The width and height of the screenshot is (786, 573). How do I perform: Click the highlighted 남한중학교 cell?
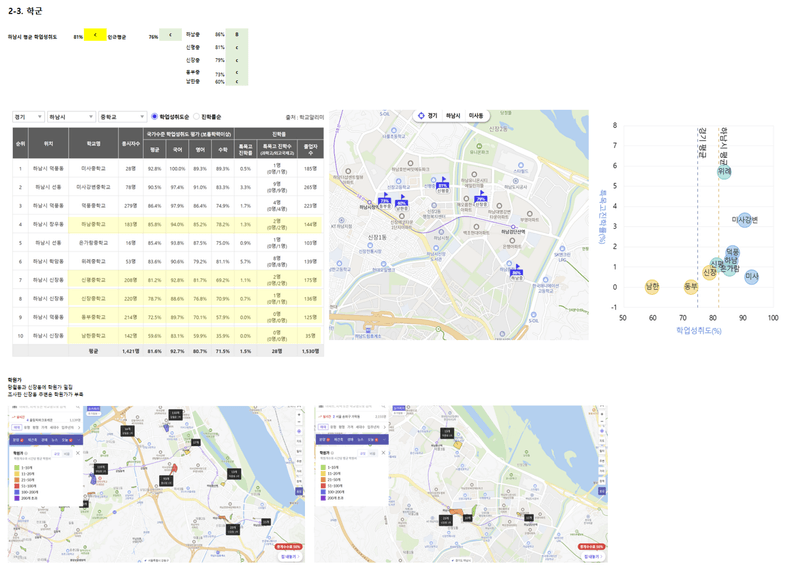[93, 335]
